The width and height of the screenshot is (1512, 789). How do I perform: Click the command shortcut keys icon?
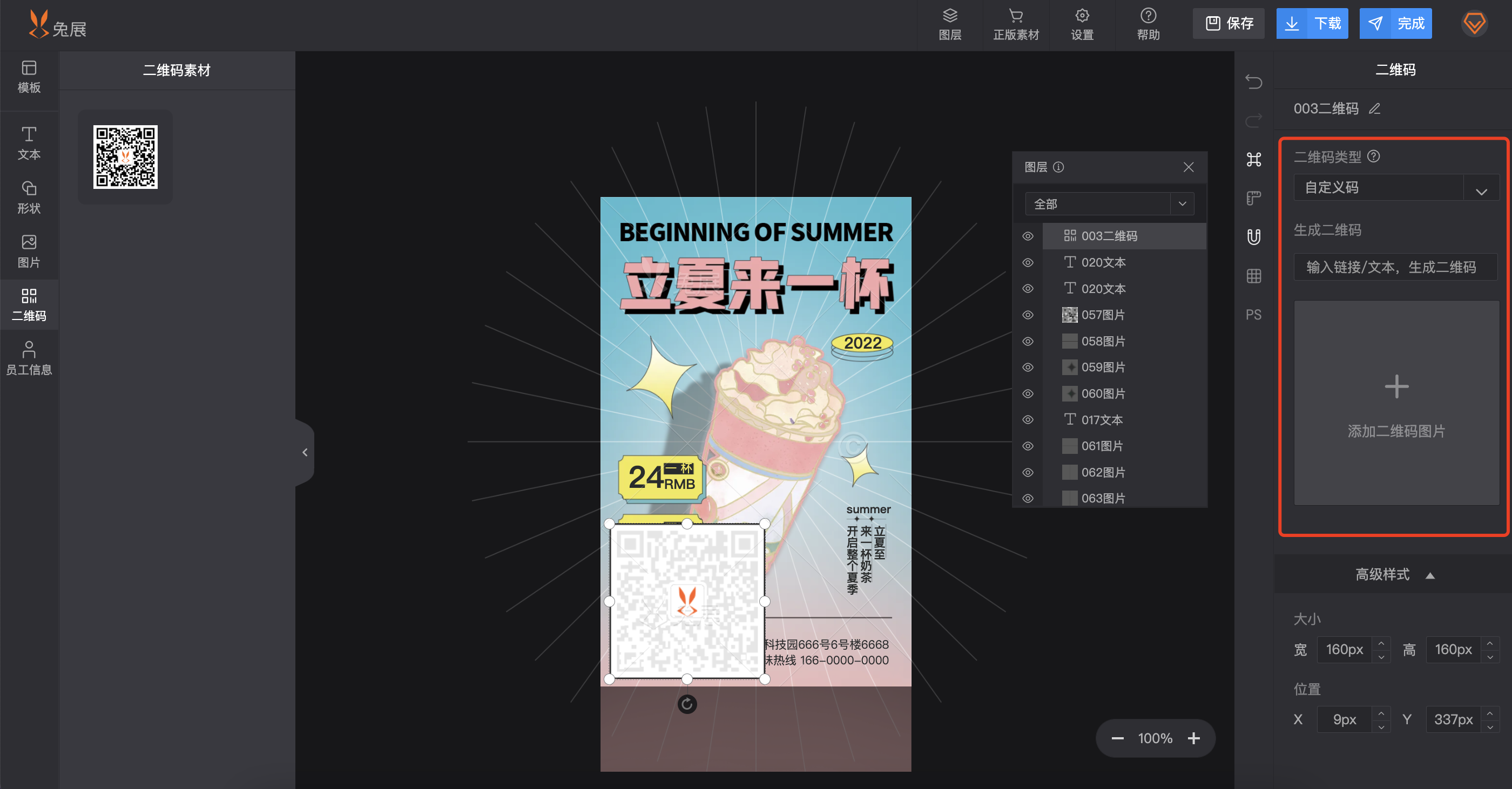(1254, 160)
